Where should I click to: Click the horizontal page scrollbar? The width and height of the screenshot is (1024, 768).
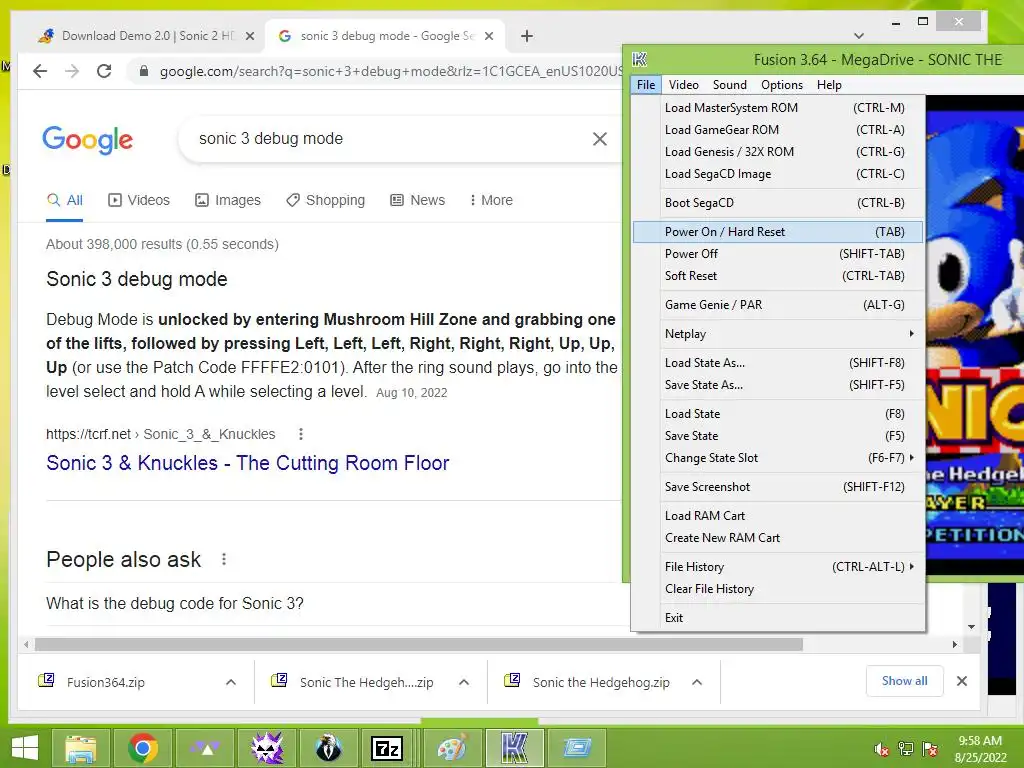(x=419, y=645)
